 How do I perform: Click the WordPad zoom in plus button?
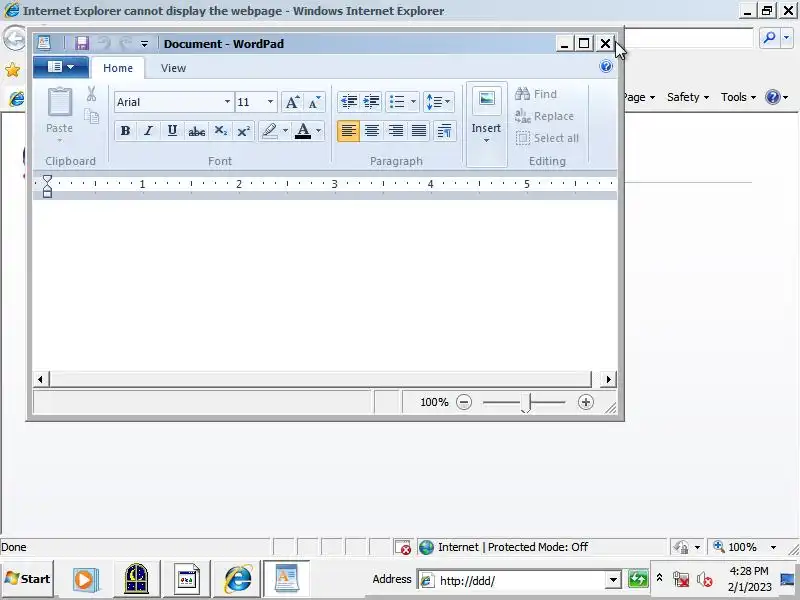click(x=586, y=403)
